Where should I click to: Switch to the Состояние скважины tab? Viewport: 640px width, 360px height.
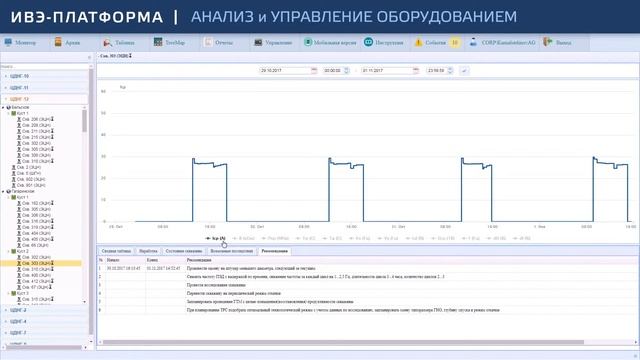[184, 251]
